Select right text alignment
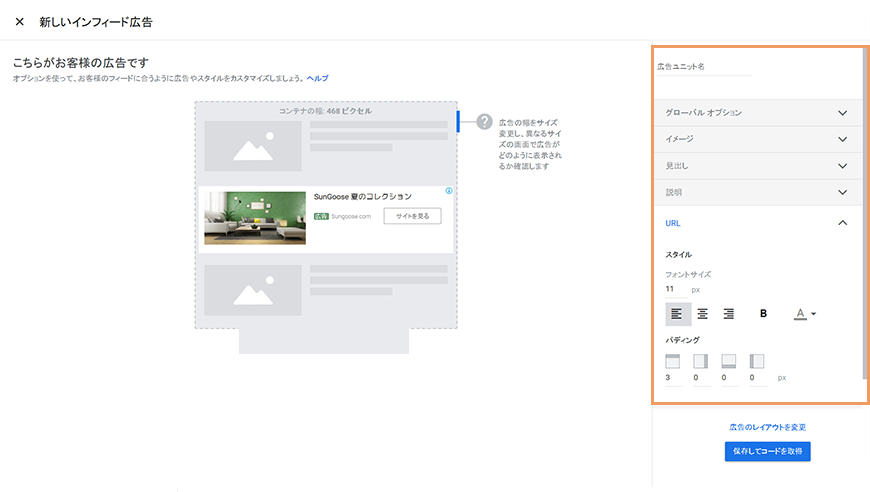 729,314
